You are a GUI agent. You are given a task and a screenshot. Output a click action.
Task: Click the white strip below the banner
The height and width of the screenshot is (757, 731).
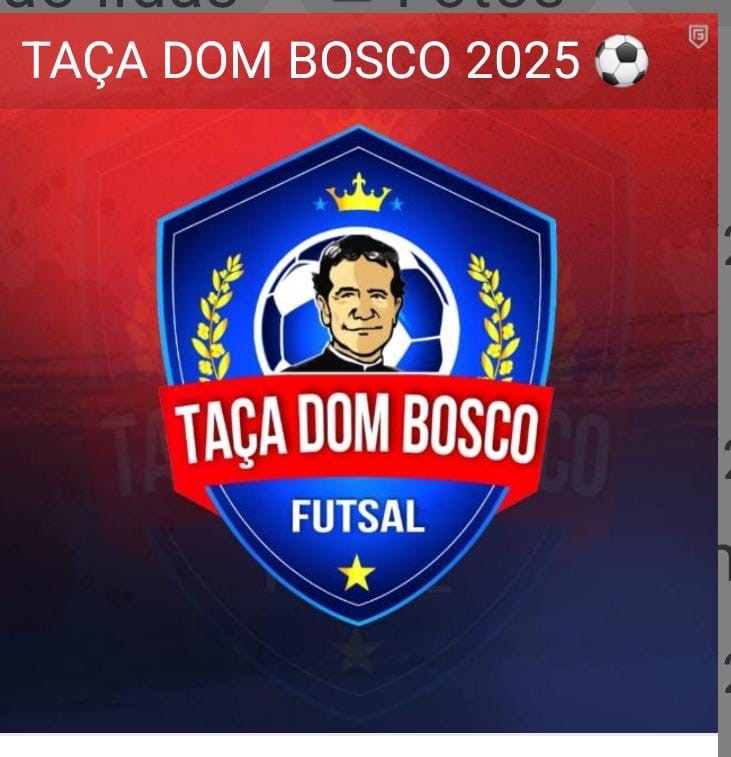359,745
